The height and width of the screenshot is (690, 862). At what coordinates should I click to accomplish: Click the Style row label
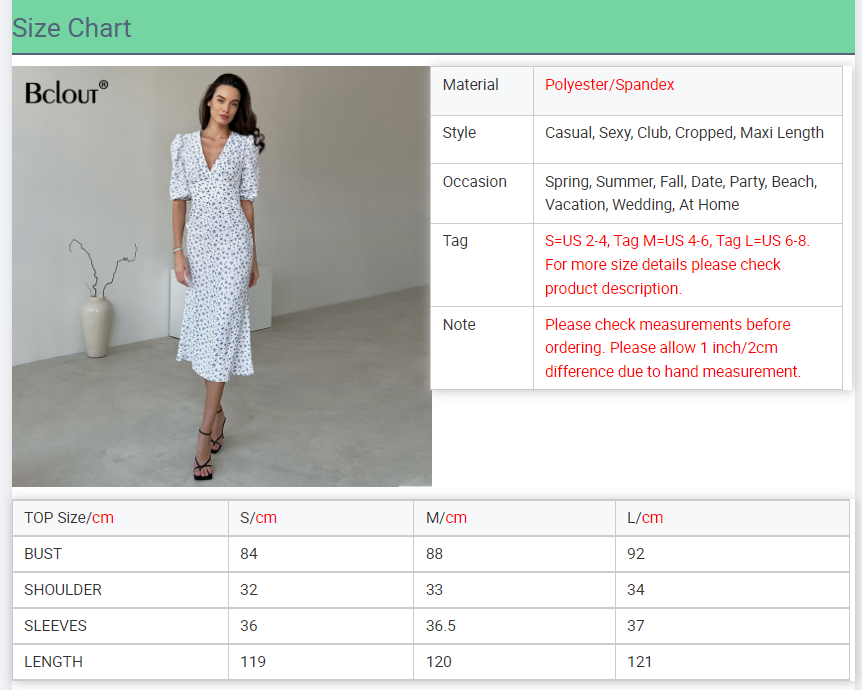coord(459,133)
